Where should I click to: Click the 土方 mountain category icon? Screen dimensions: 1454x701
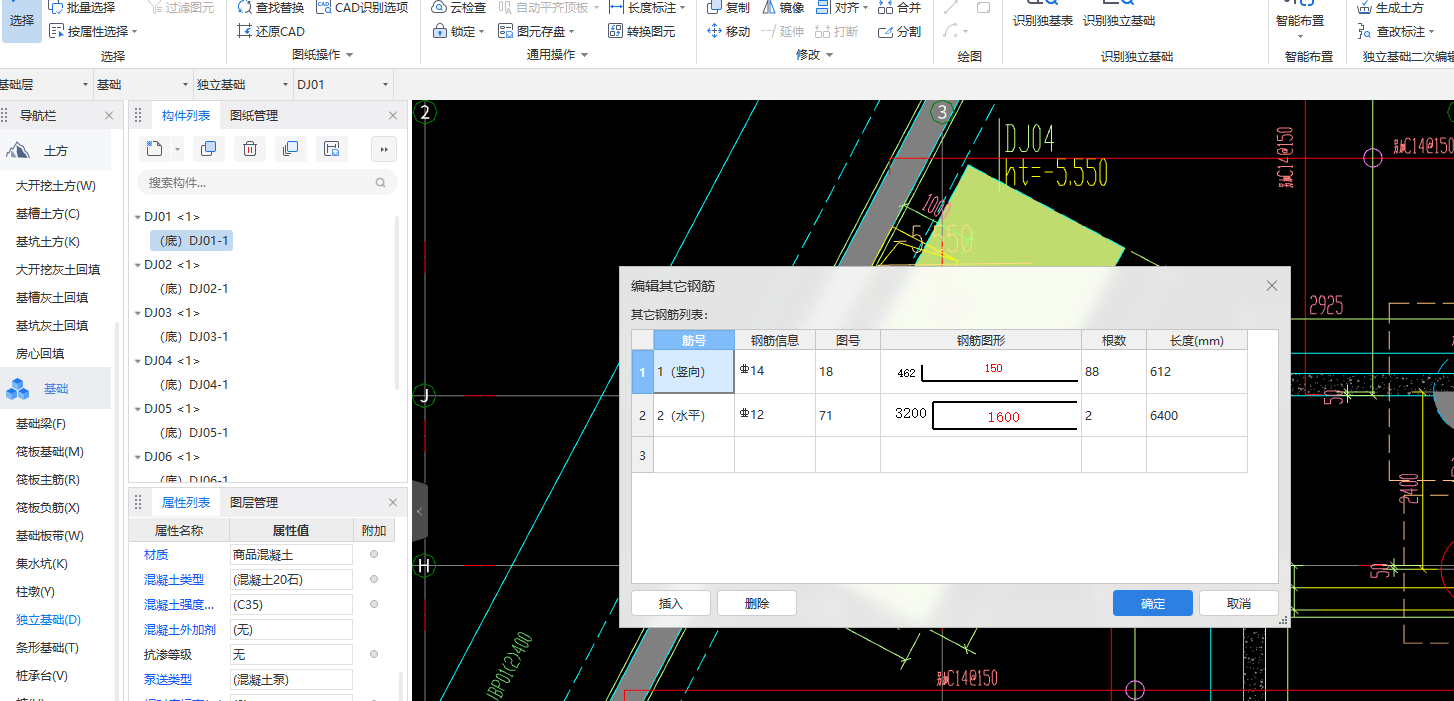(18, 151)
